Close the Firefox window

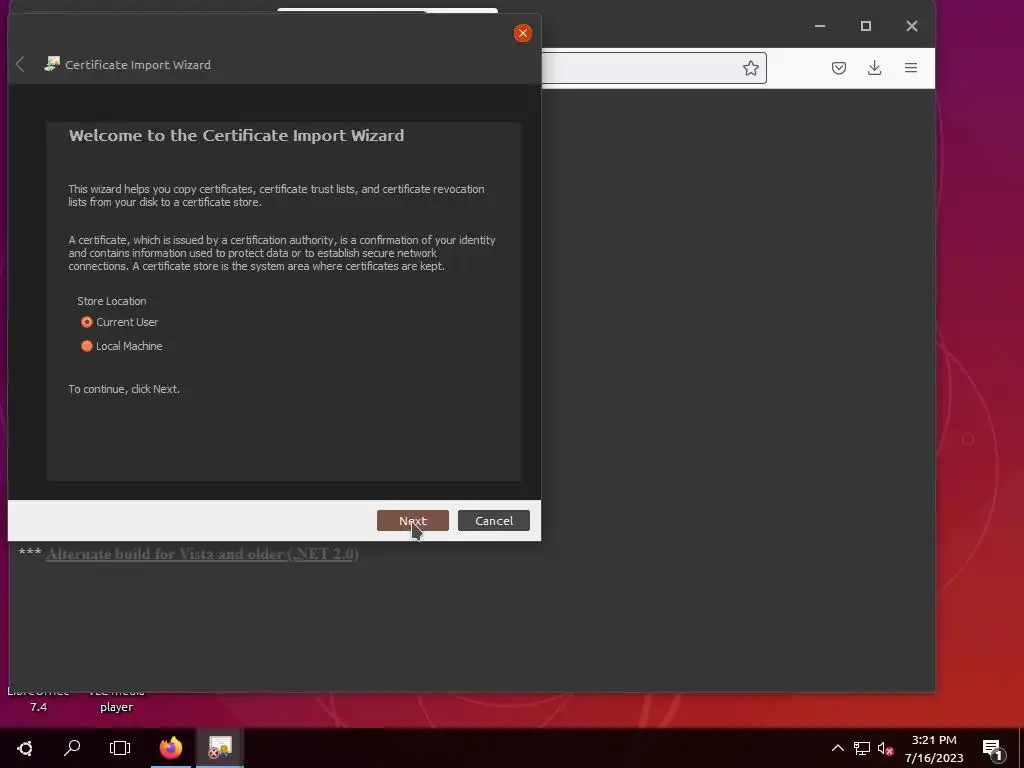[912, 26]
